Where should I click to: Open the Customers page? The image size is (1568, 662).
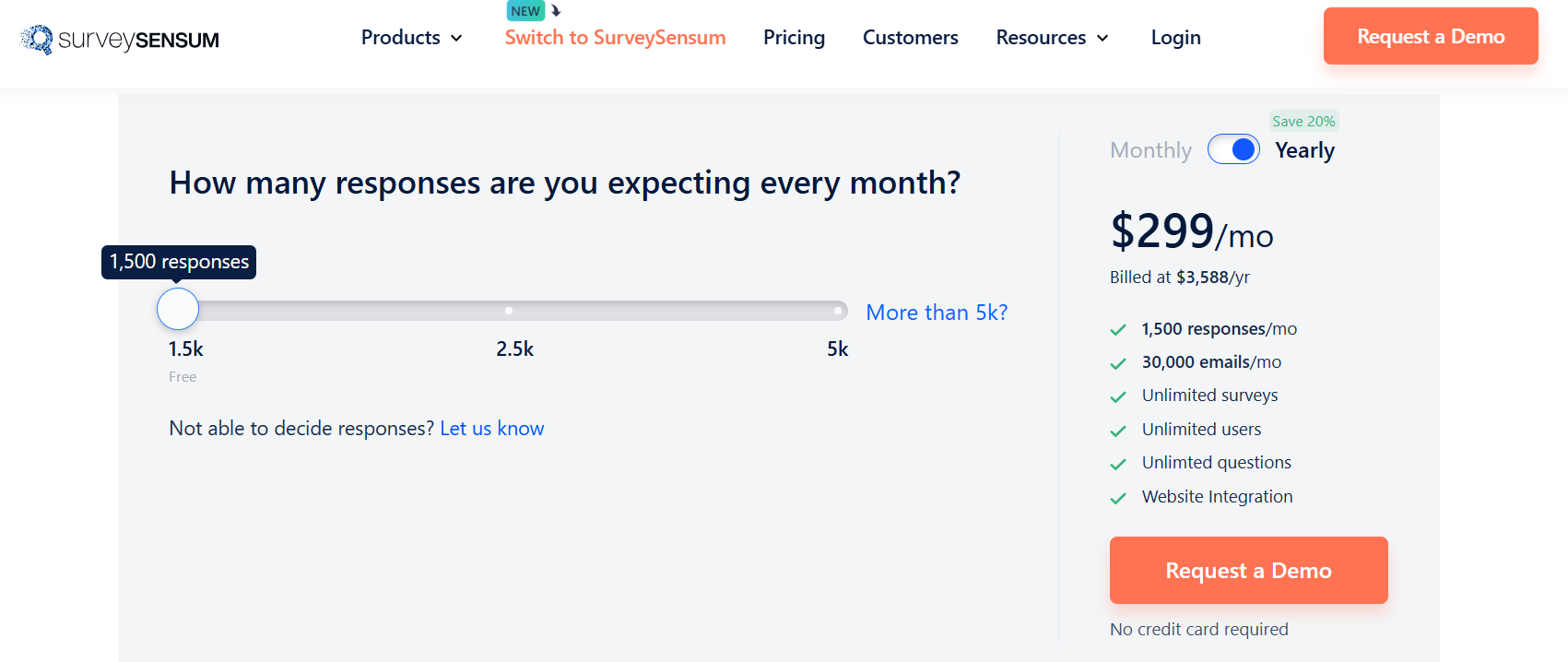click(x=910, y=38)
